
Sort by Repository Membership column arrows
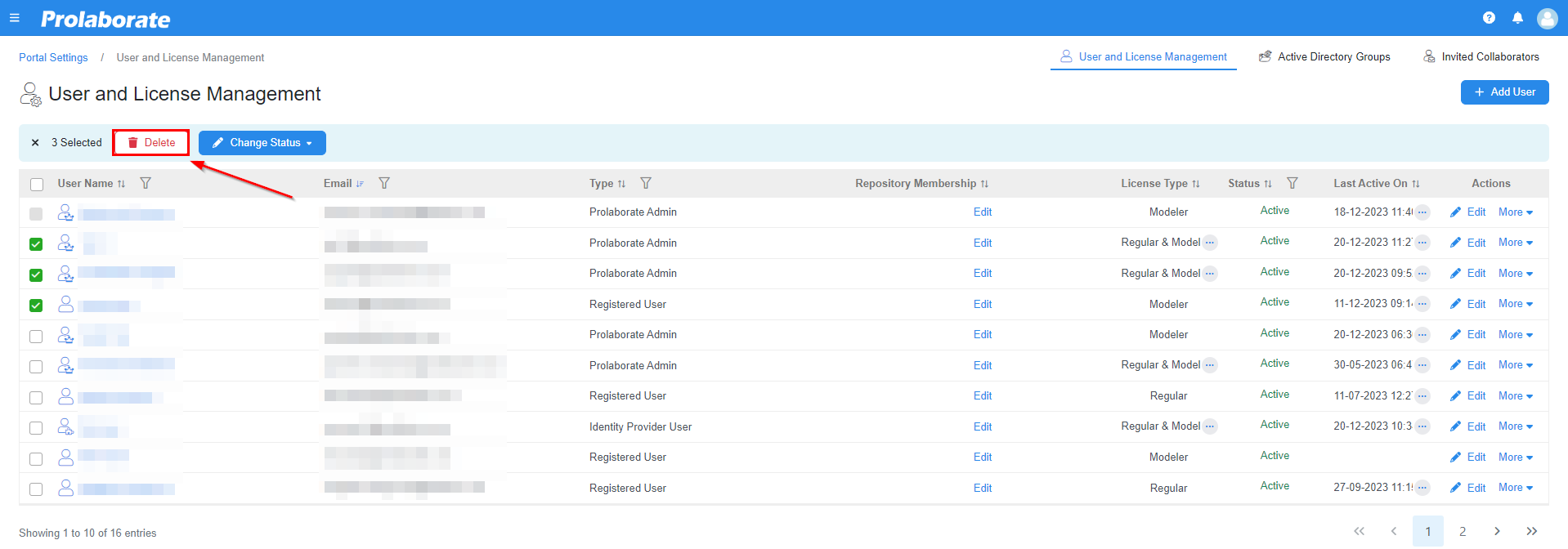(984, 184)
